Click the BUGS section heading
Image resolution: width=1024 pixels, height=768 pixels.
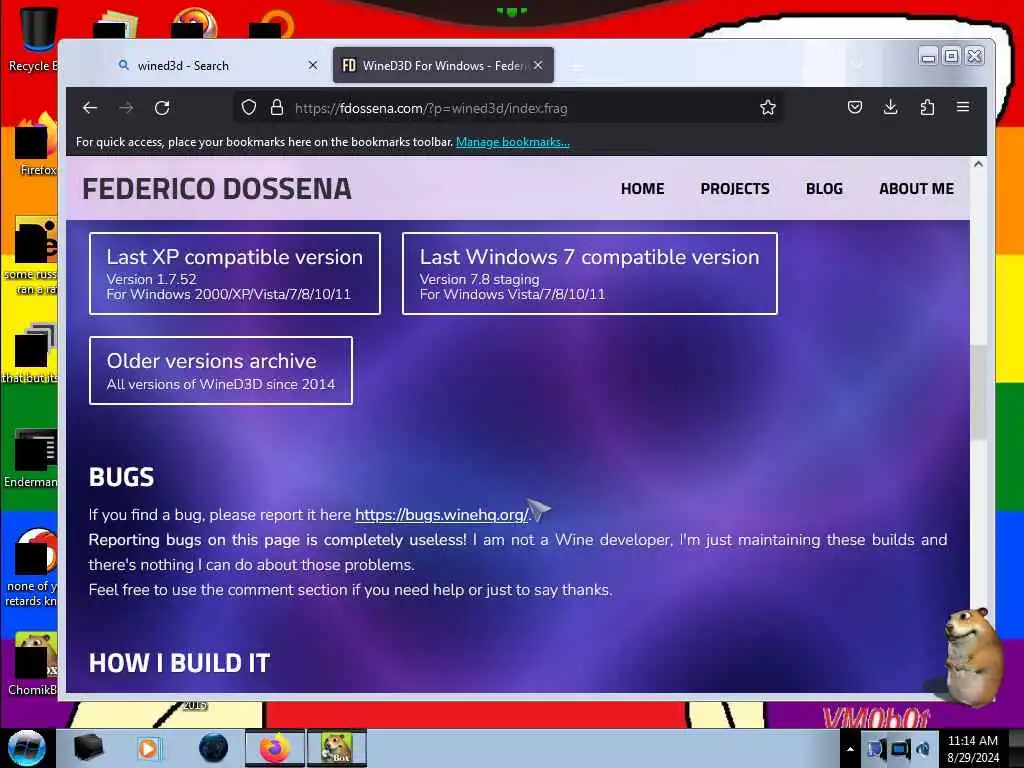point(121,477)
